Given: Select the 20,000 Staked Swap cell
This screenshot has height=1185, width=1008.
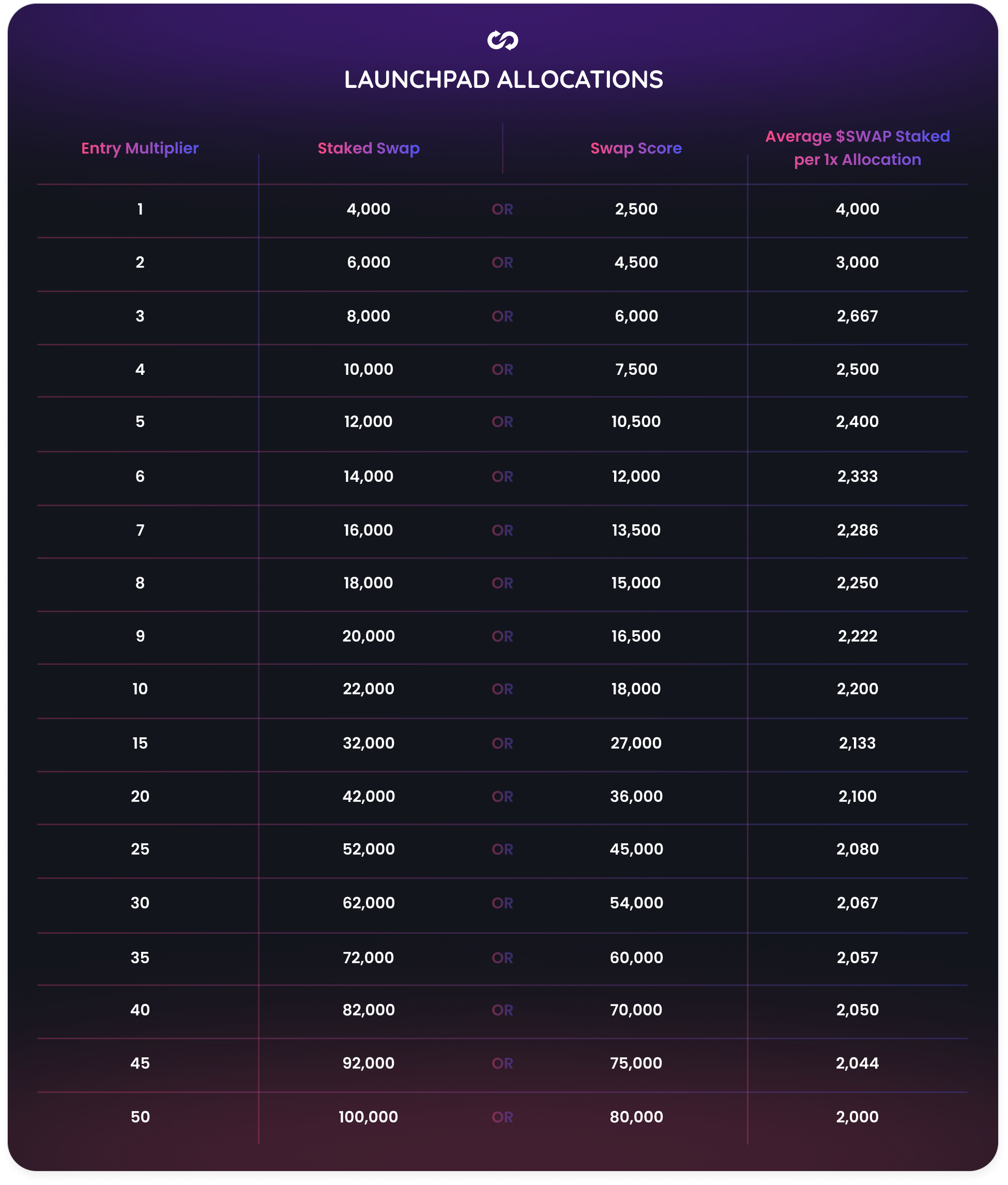Looking at the screenshot, I should click(x=369, y=636).
